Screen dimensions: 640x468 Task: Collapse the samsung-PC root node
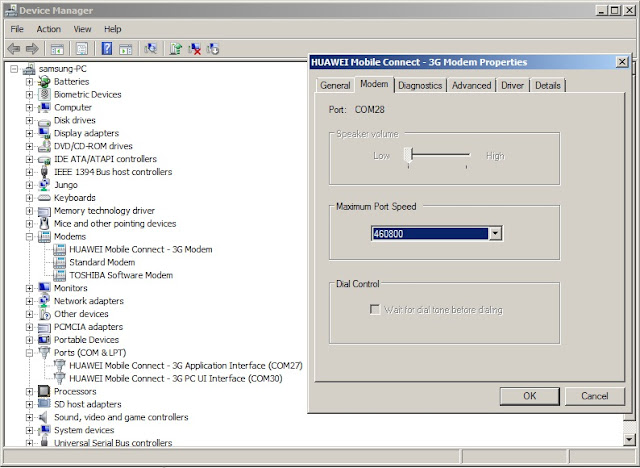14,69
